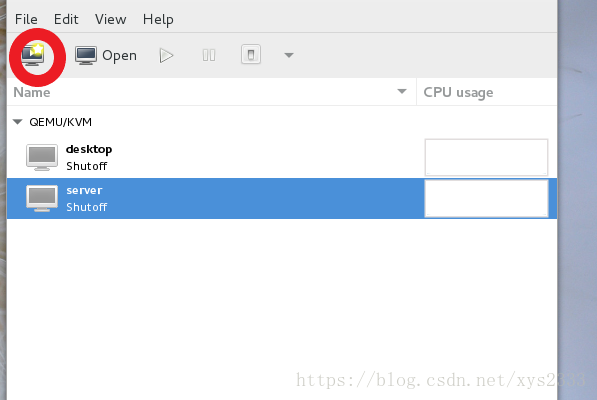Click the server VM monitor icon
The height and width of the screenshot is (400, 597).
click(x=42, y=198)
